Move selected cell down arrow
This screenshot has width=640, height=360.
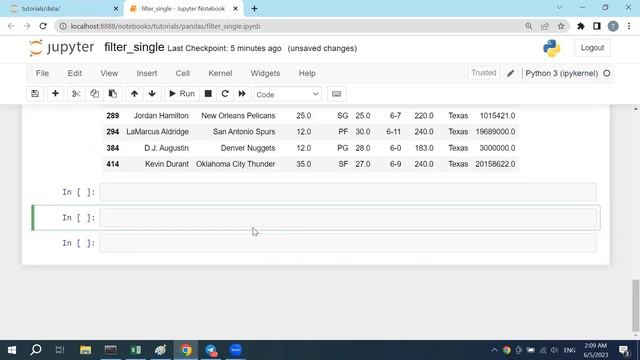pyautogui.click(x=152, y=94)
